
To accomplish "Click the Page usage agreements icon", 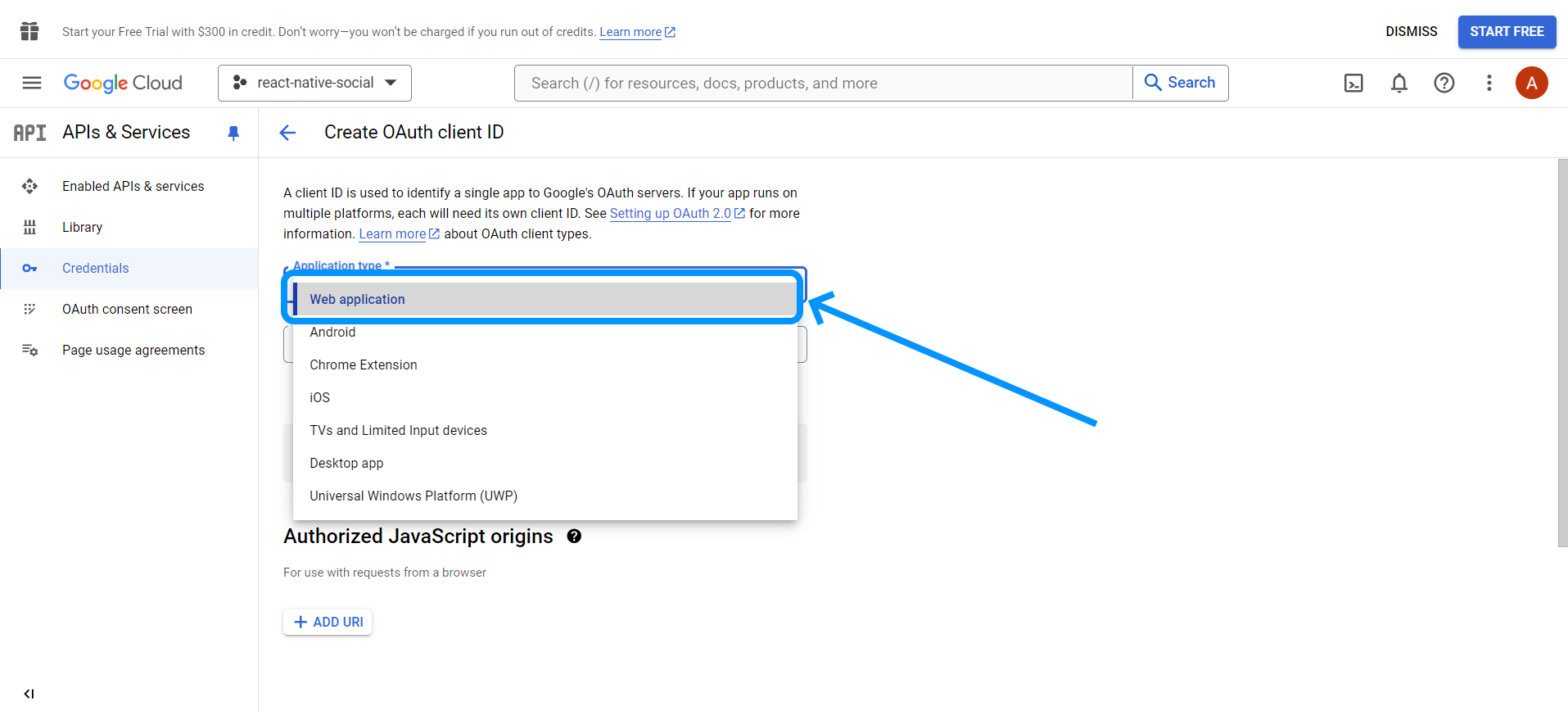I will (29, 350).
